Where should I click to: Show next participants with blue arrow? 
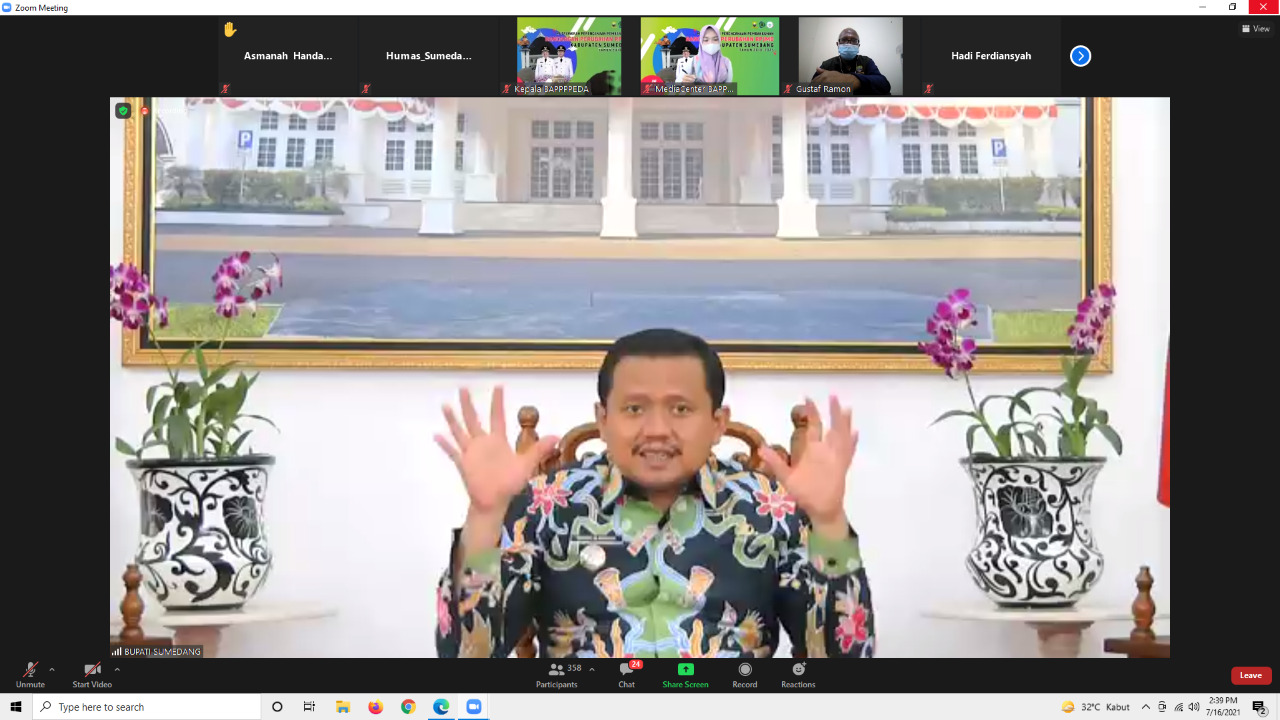(x=1080, y=56)
